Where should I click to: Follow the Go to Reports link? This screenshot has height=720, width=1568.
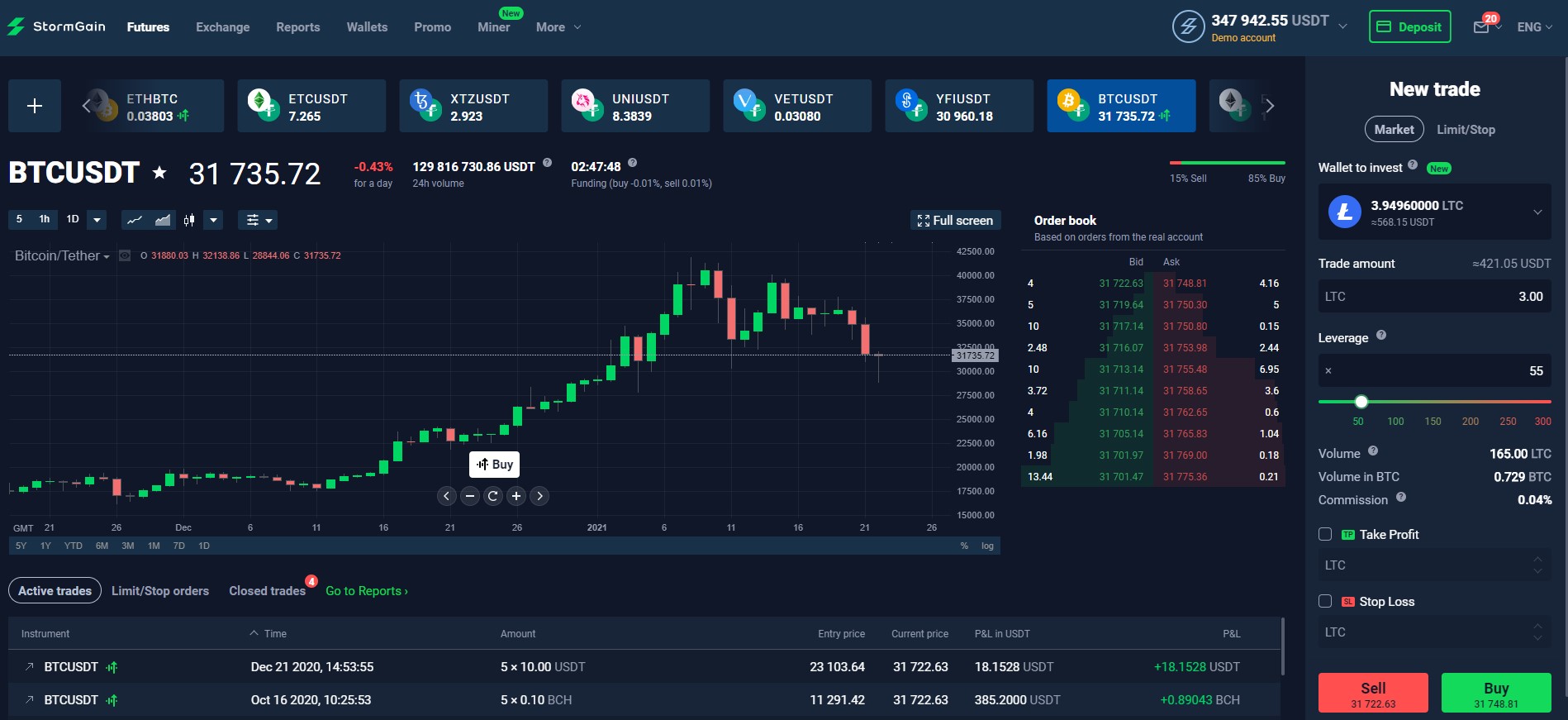coord(367,591)
